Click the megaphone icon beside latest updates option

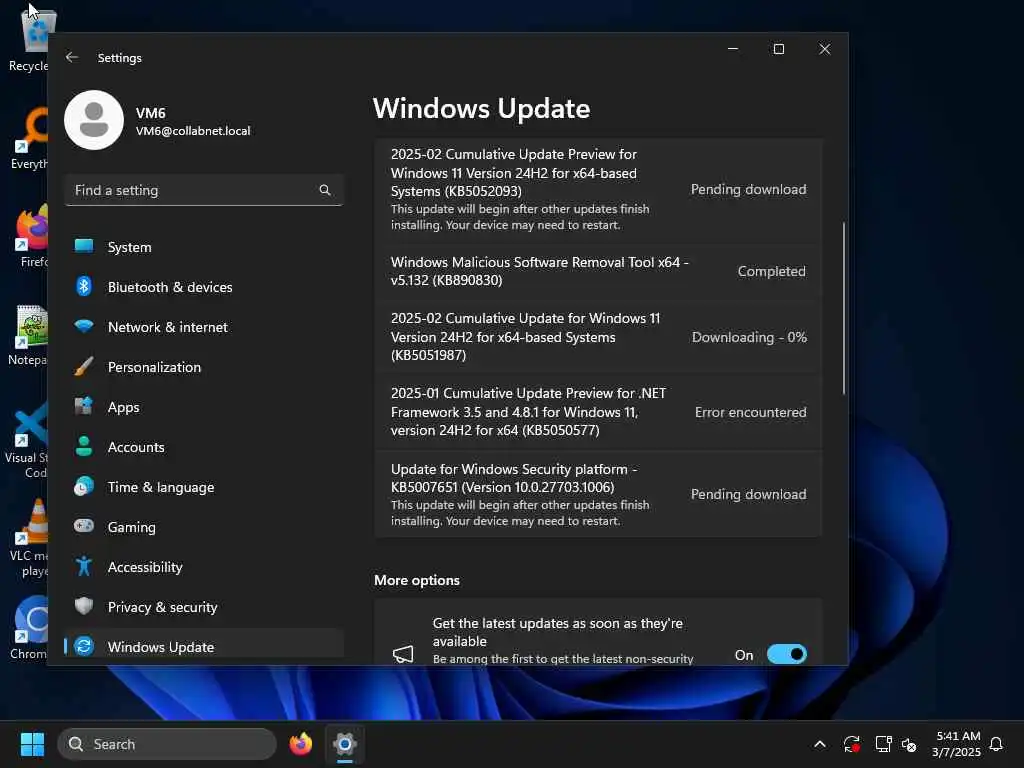(403, 654)
